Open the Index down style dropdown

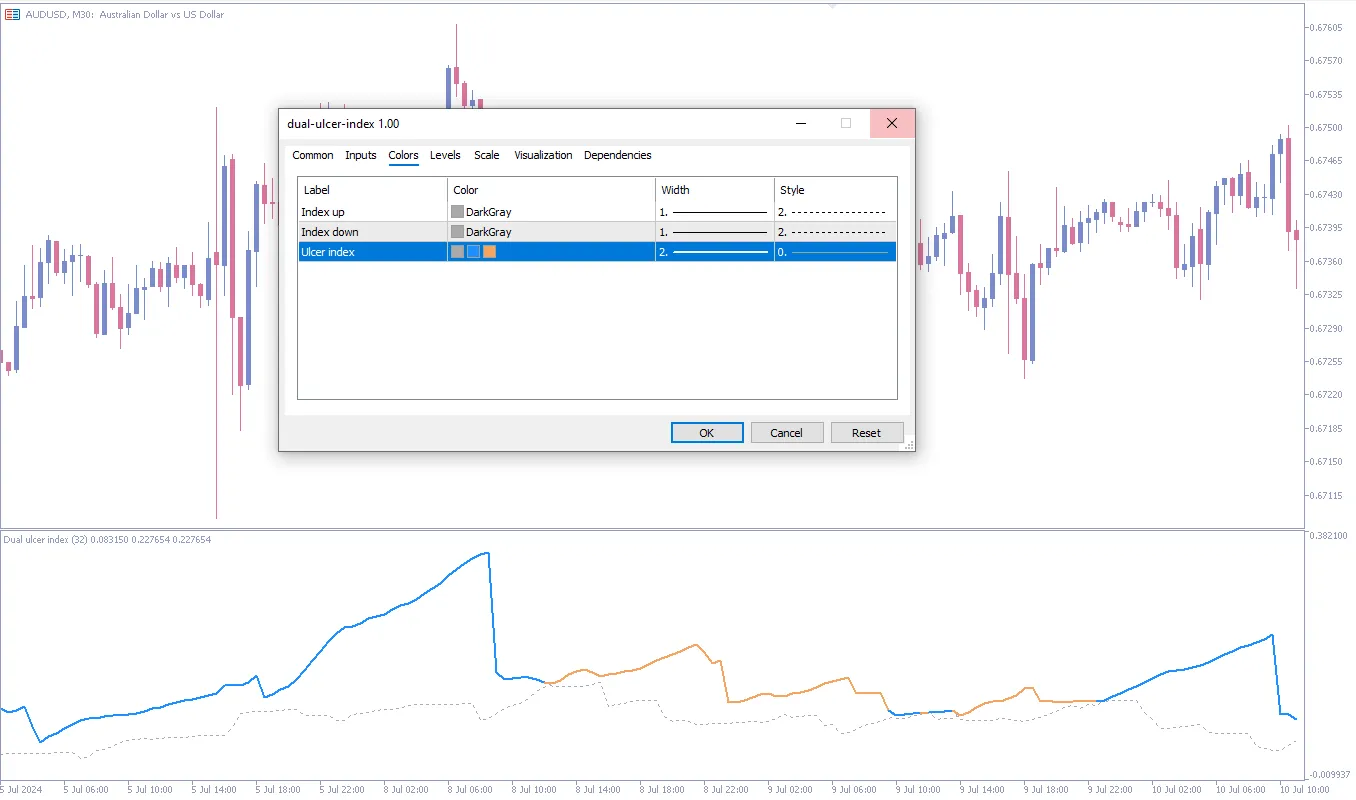[x=833, y=232]
